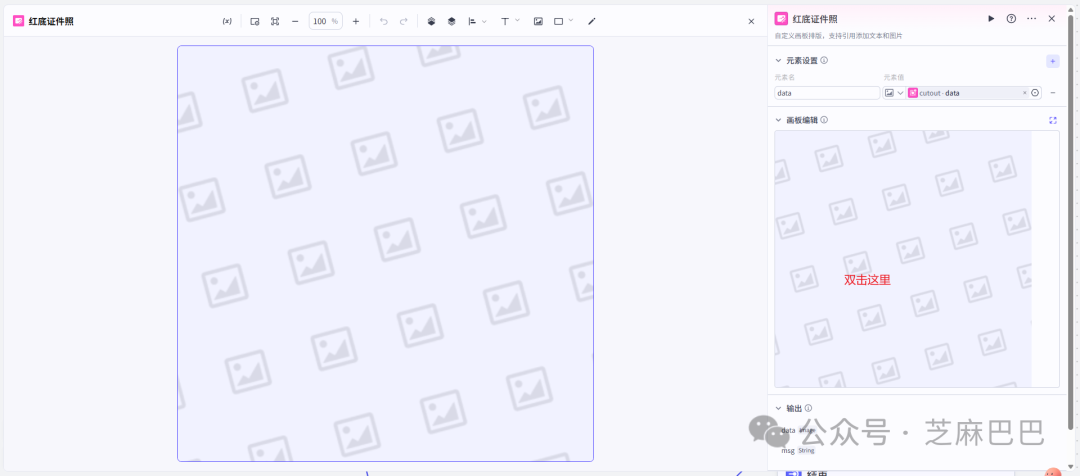Click the 100% zoom value field
This screenshot has height=476, width=1080.
pyautogui.click(x=325, y=21)
